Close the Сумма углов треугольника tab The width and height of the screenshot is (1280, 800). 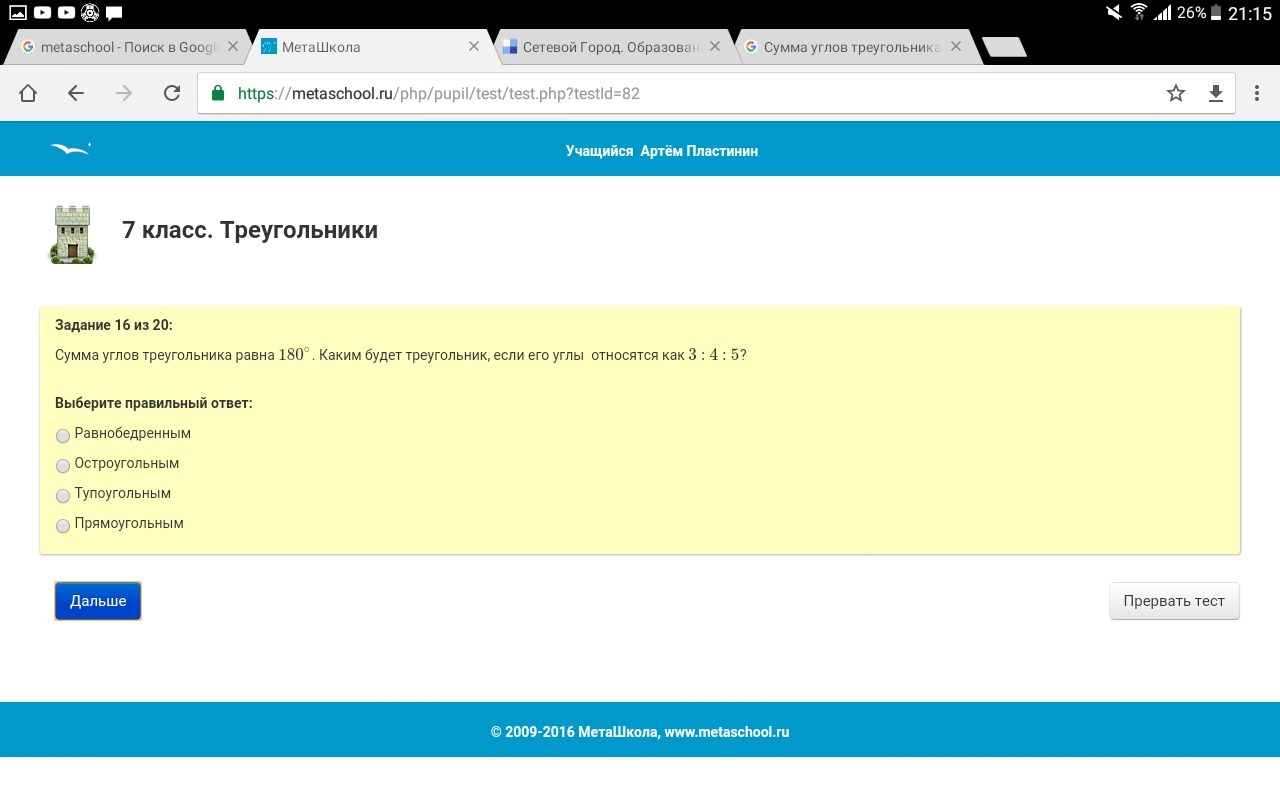tap(956, 46)
